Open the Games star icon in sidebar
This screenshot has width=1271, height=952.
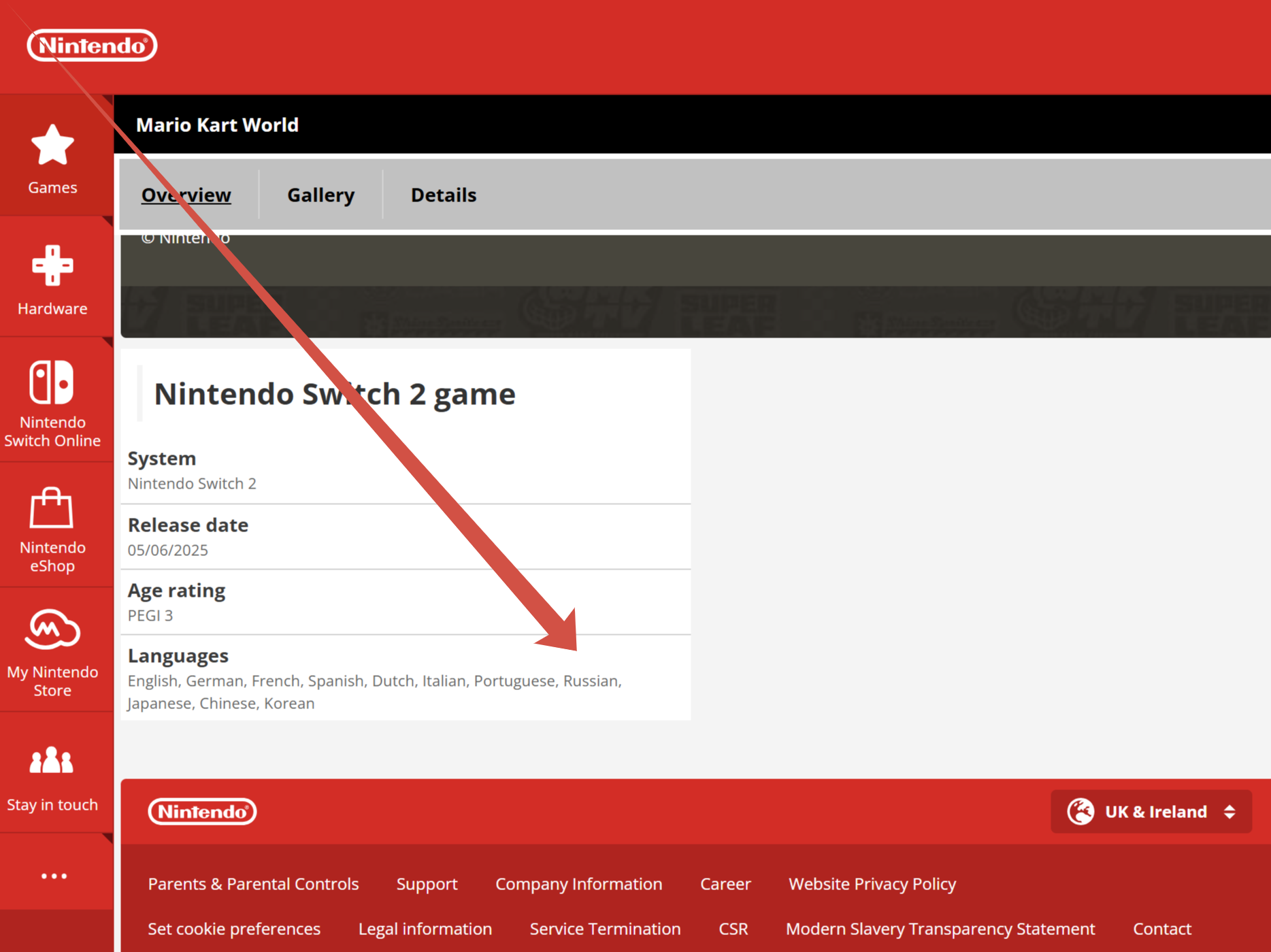52,146
